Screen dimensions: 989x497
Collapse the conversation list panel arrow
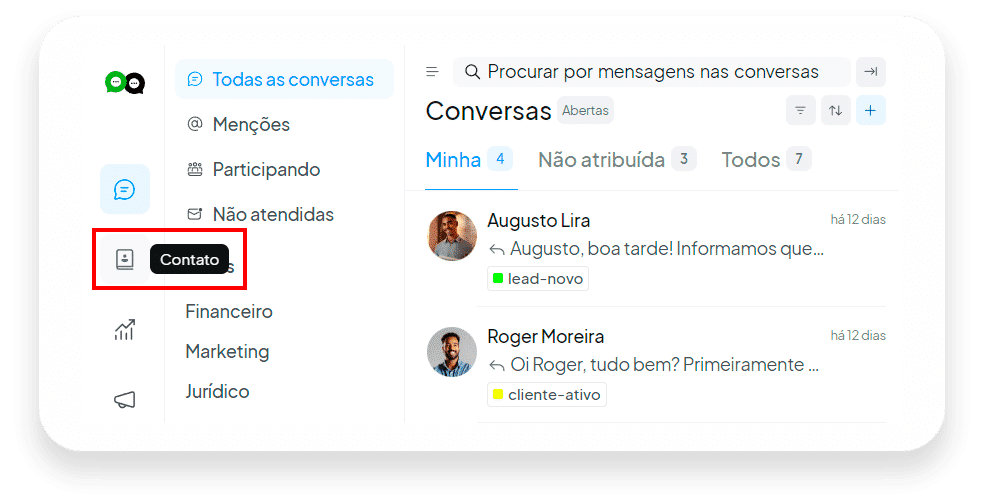(x=870, y=72)
